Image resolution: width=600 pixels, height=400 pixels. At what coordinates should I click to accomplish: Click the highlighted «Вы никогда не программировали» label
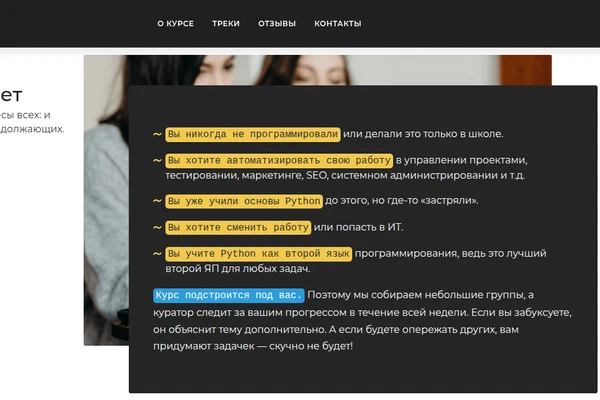pyautogui.click(x=253, y=134)
